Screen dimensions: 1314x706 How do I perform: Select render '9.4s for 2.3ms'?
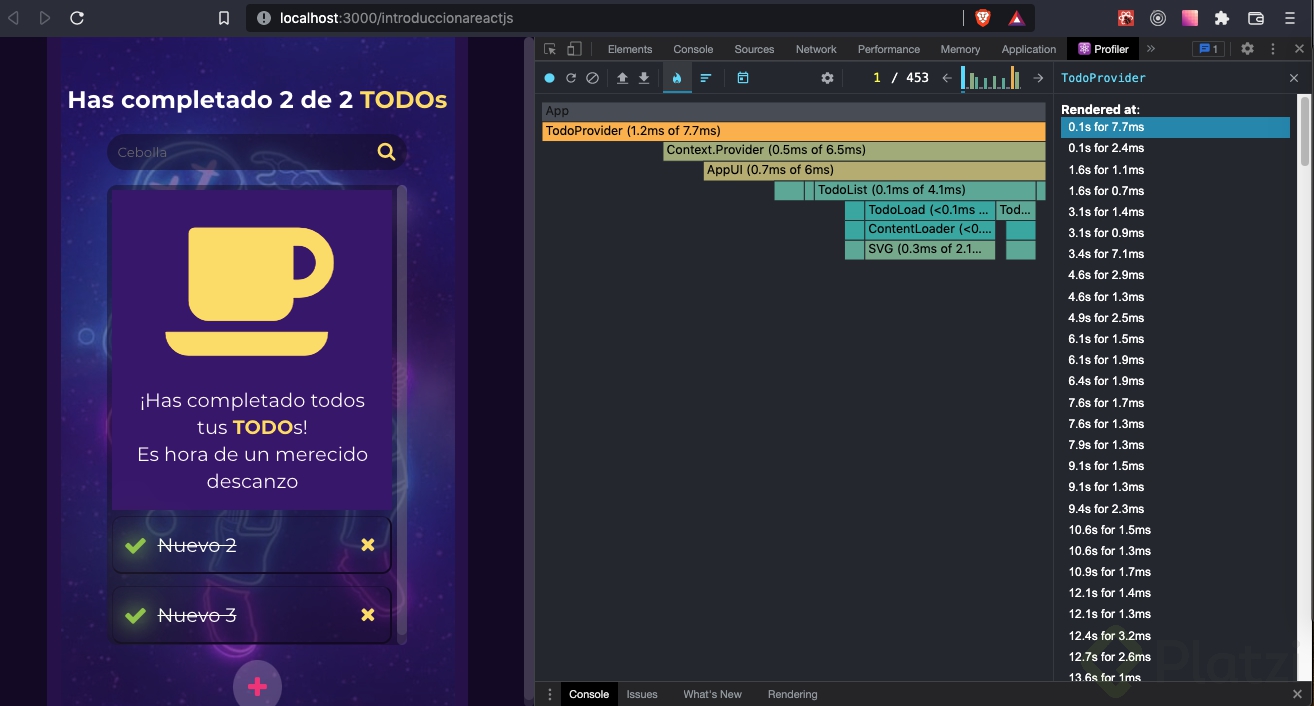pyautogui.click(x=1175, y=509)
